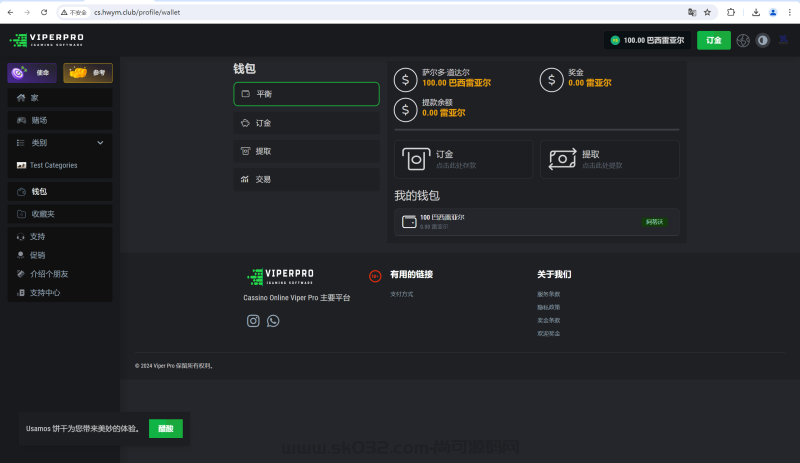Accept cookies with the green banner button

pyautogui.click(x=166, y=428)
